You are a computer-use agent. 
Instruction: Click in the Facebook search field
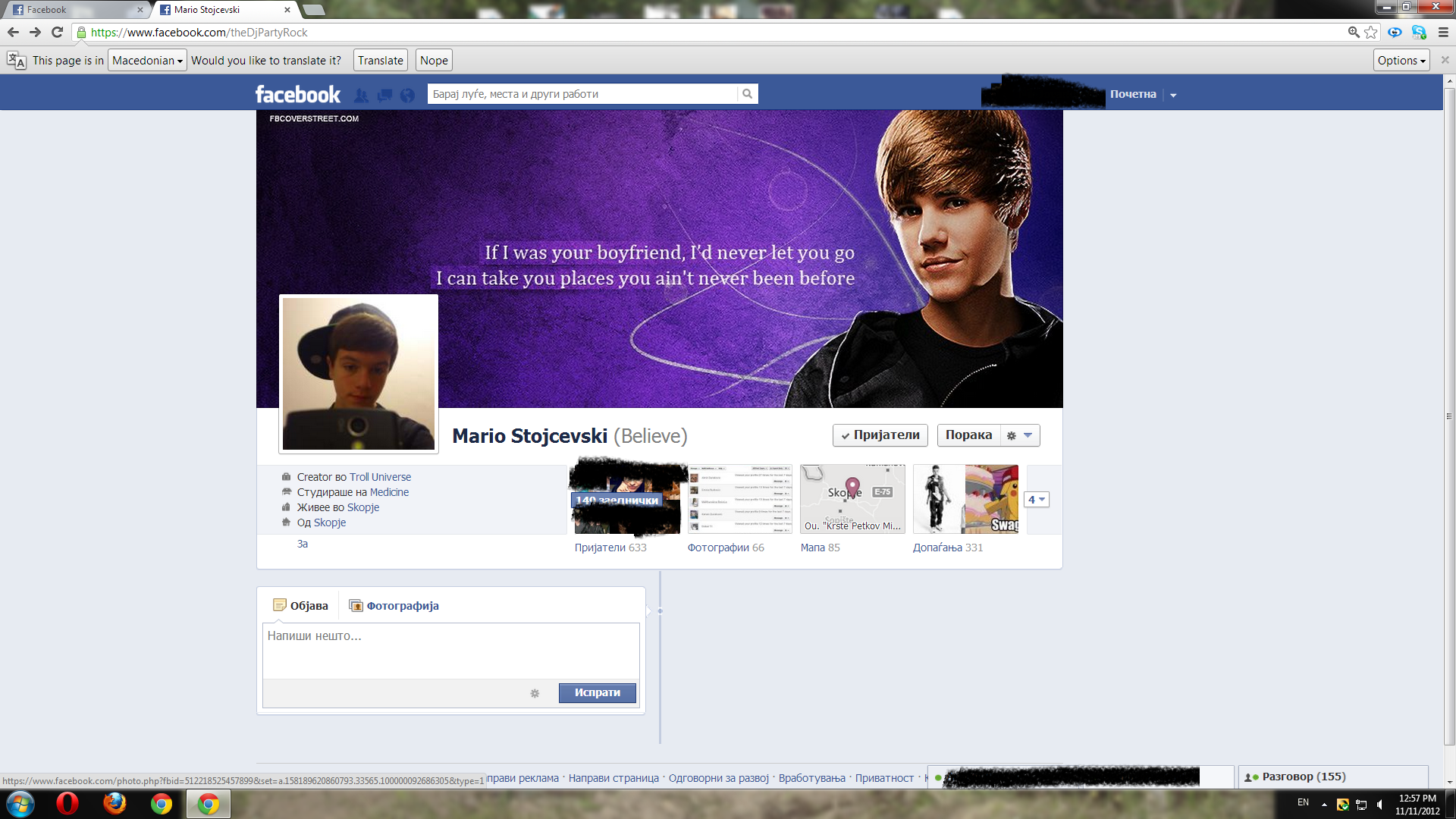tap(582, 94)
